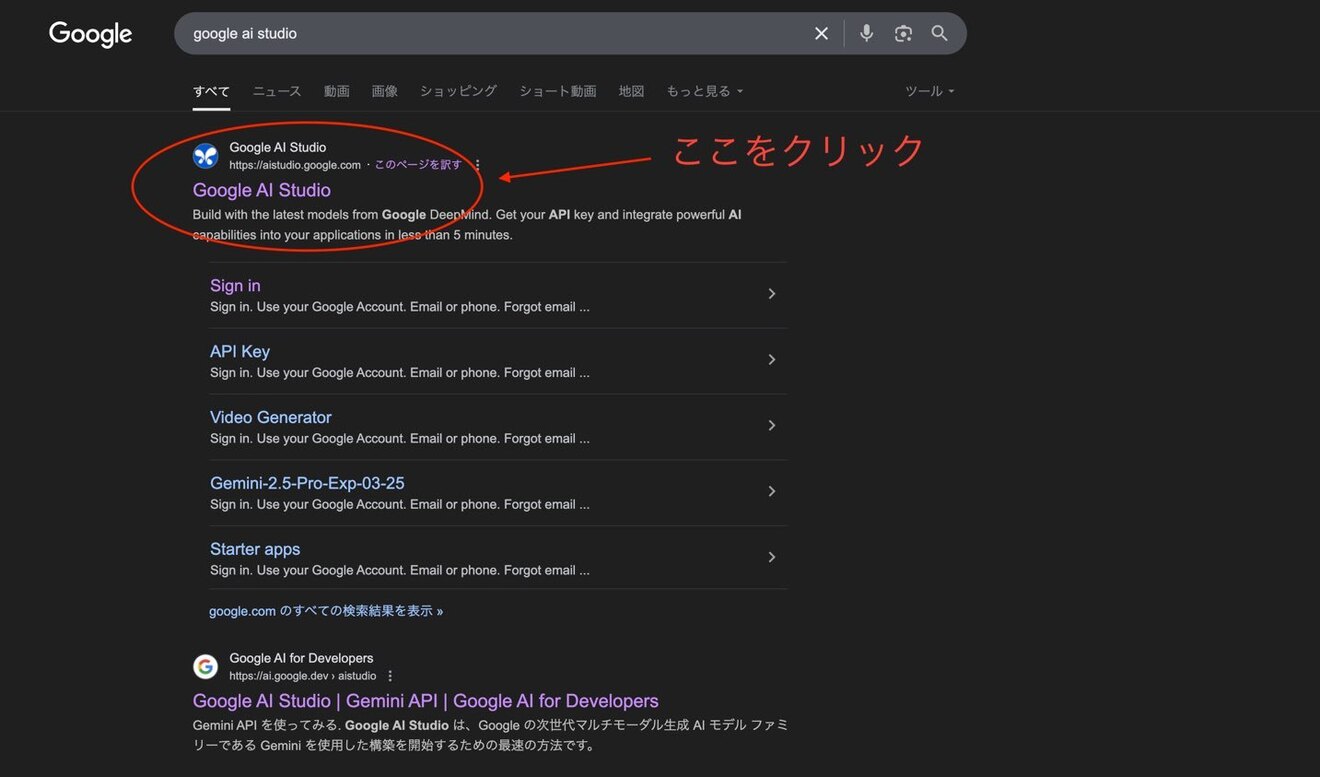Expand the もっと見る dropdown
The width and height of the screenshot is (1320, 777).
[x=705, y=91]
